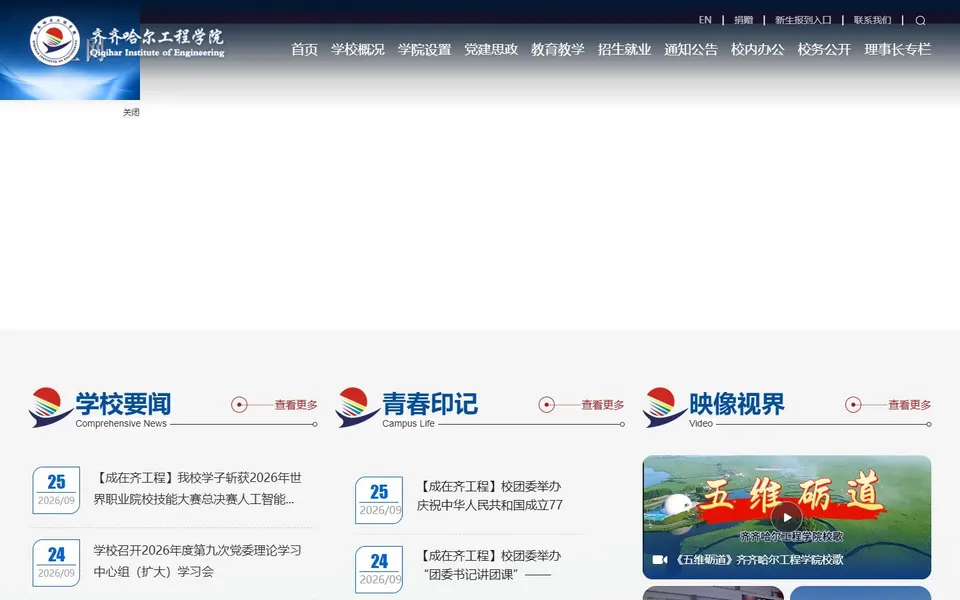Open the 理事长专栏 navigation menu
This screenshot has height=600, width=960.
[x=898, y=50]
